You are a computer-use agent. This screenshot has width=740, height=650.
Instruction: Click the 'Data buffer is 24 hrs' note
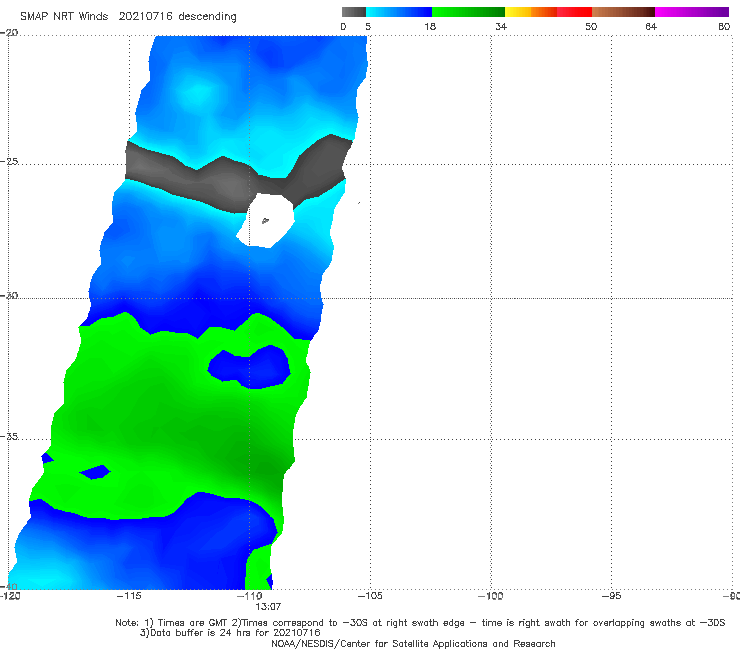(x=230, y=633)
